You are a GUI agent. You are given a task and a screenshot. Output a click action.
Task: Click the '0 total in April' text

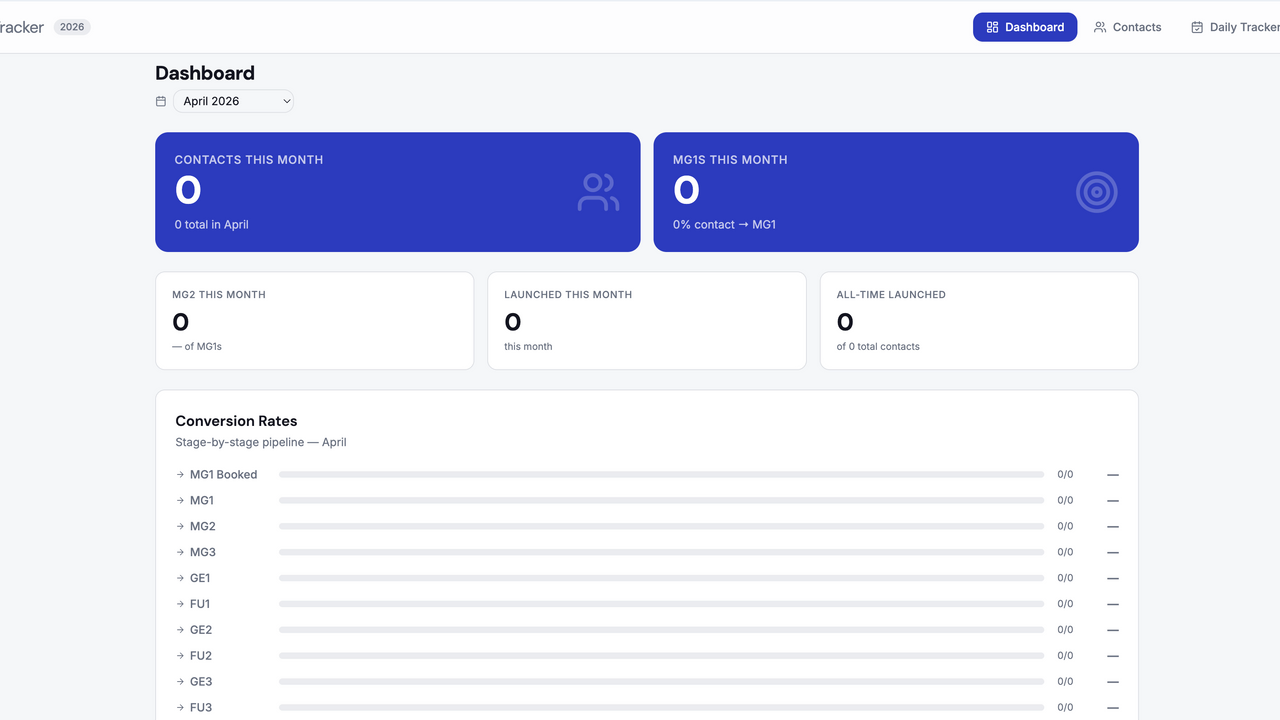click(x=212, y=225)
